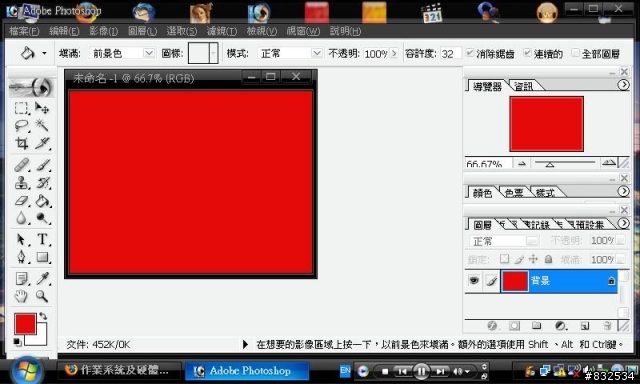Select the Healing Brush tool
Viewport: 640px width, 384px height.
point(21,165)
